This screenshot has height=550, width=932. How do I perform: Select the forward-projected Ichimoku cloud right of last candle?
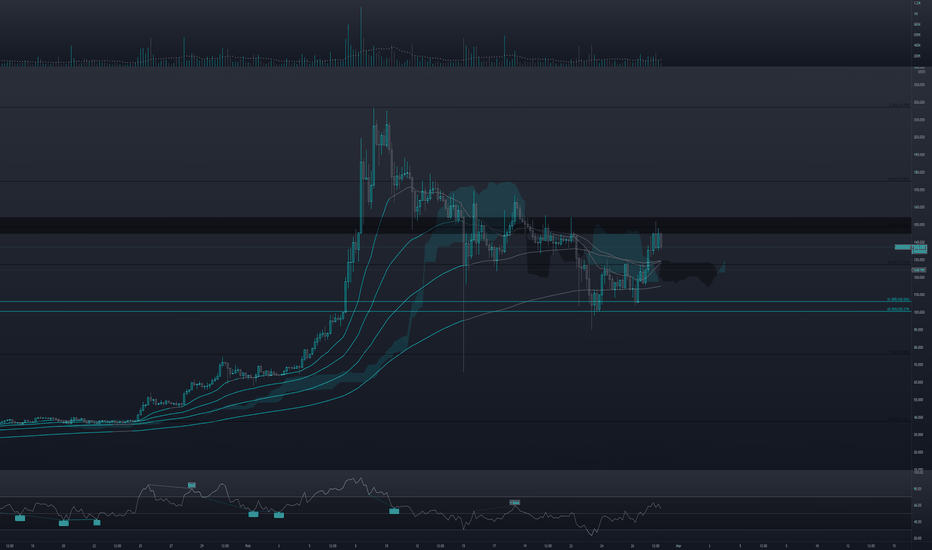[x=691, y=272]
